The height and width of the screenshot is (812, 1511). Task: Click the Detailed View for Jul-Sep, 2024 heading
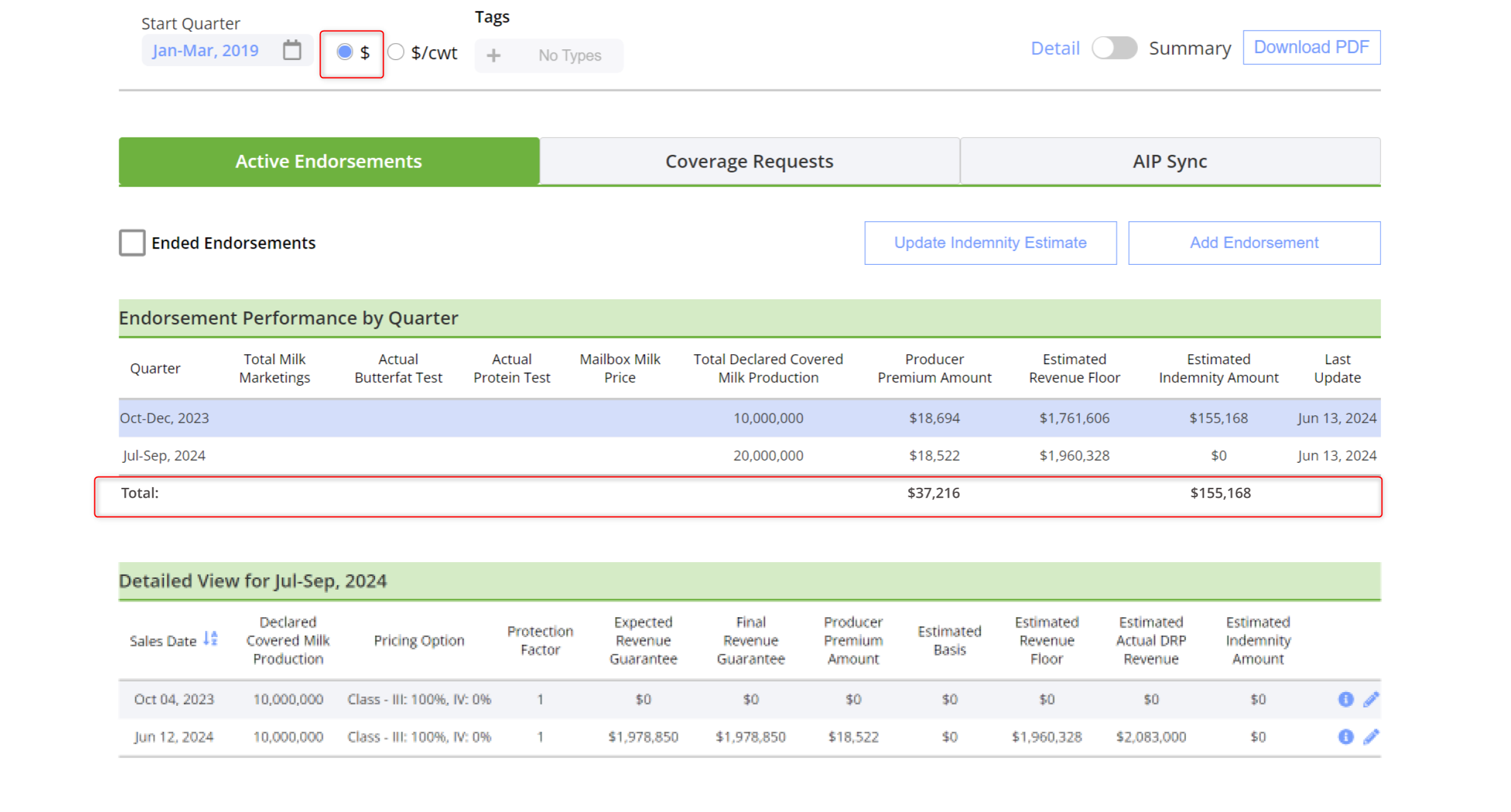252,581
